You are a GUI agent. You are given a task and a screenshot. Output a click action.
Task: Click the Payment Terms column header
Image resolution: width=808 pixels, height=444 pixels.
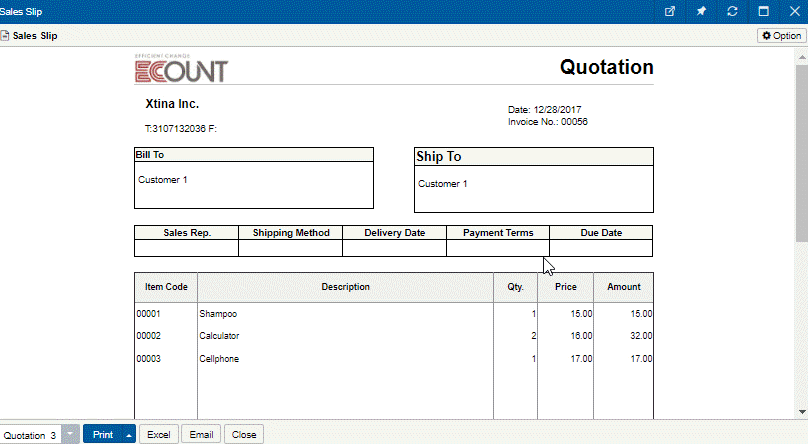point(498,233)
